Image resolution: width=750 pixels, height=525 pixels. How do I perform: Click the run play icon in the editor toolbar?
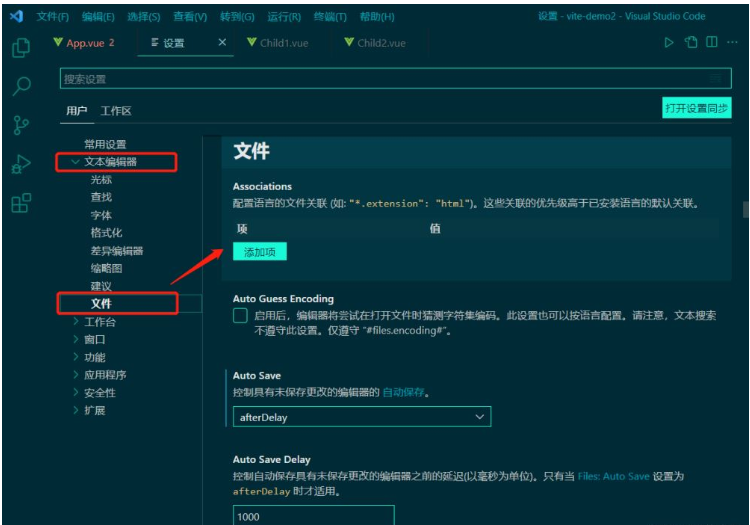tap(669, 43)
